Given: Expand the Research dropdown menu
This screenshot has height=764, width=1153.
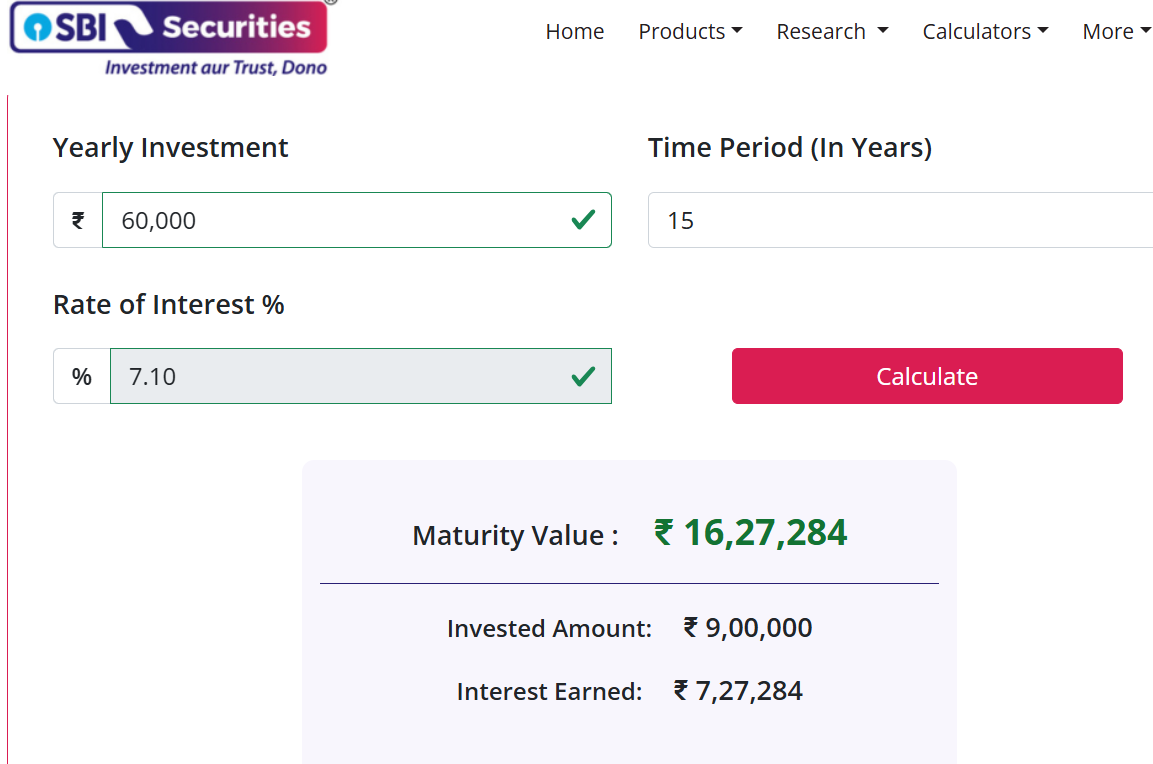Looking at the screenshot, I should 832,32.
